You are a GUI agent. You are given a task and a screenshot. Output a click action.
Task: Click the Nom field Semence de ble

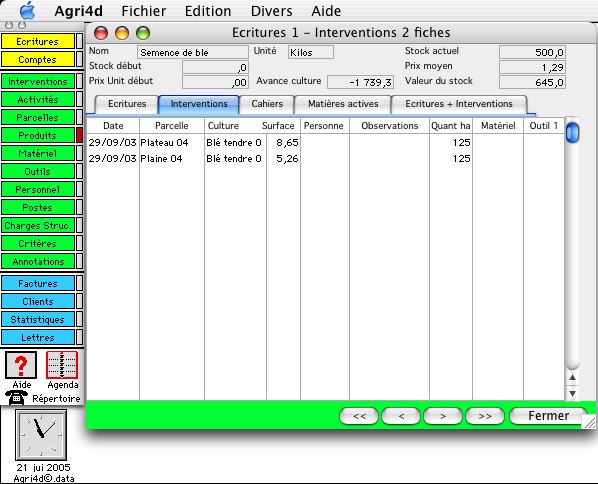(x=193, y=52)
